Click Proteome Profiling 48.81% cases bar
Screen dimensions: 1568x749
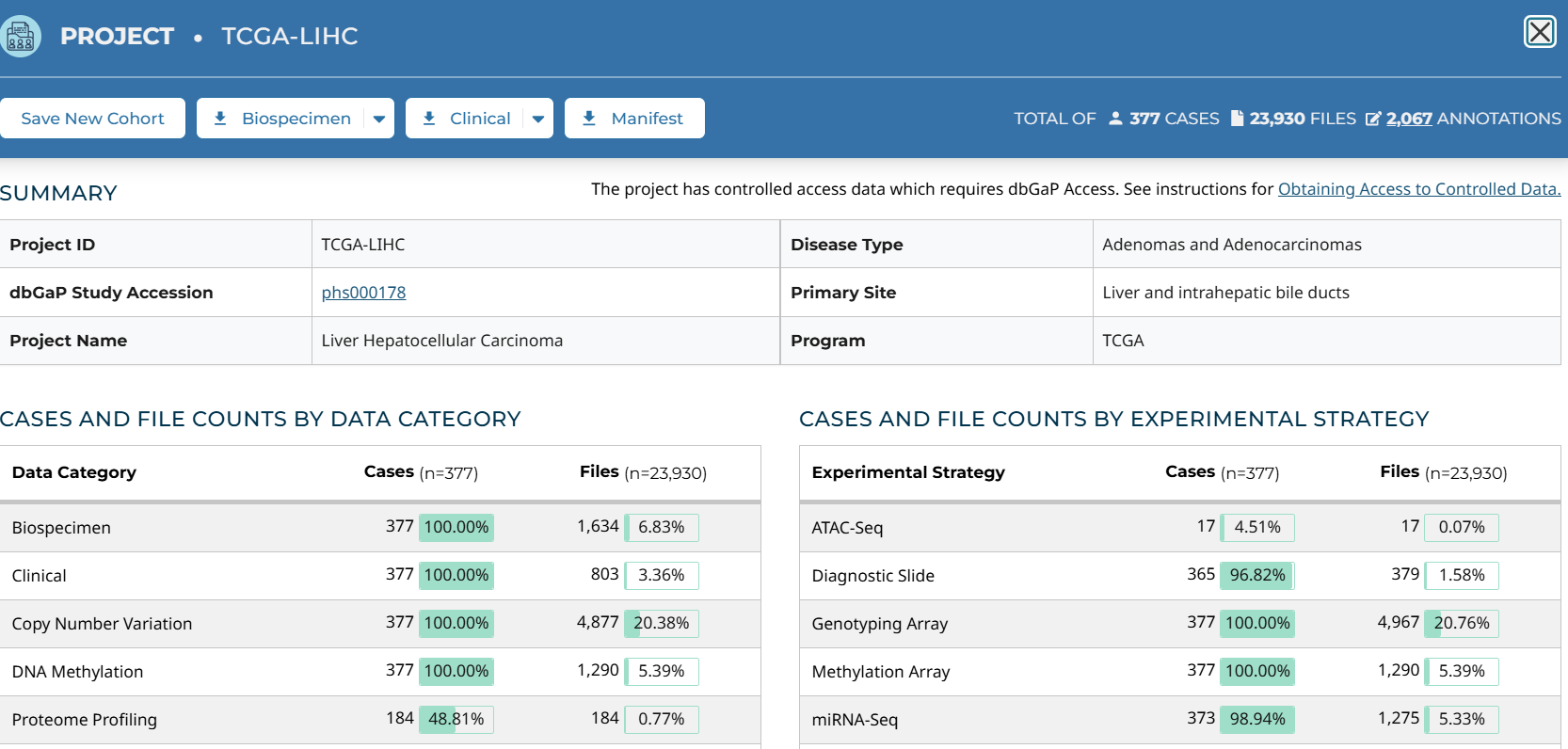click(x=456, y=719)
